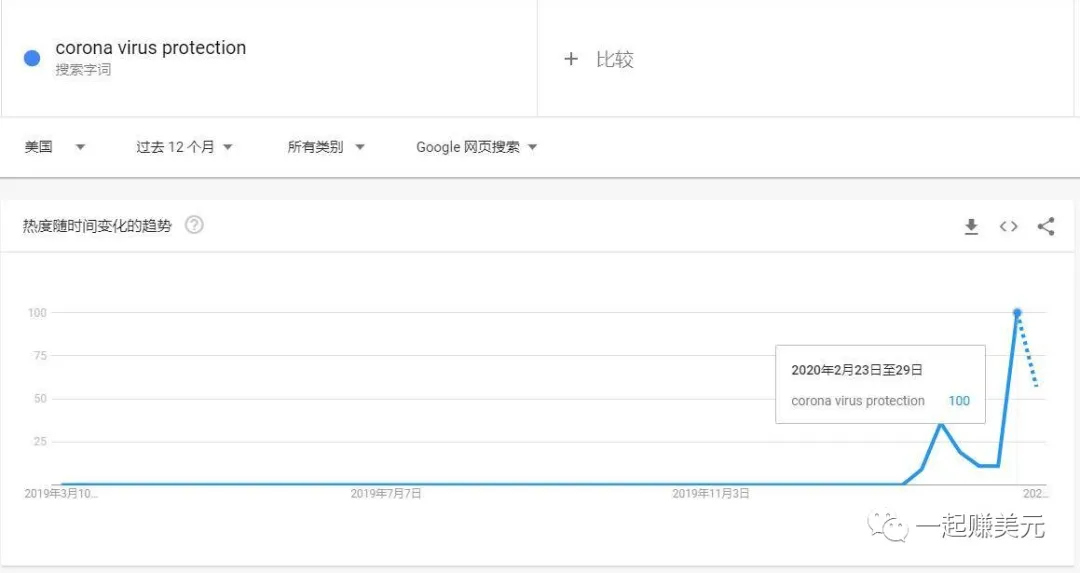Image resolution: width=1080 pixels, height=573 pixels.
Task: Click the 2019年7月7日 axis label
Action: [x=386, y=493]
